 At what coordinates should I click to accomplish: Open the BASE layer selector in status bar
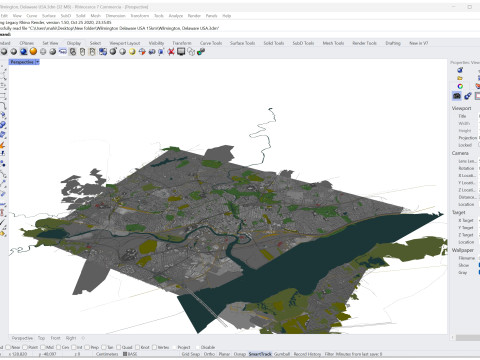130,354
